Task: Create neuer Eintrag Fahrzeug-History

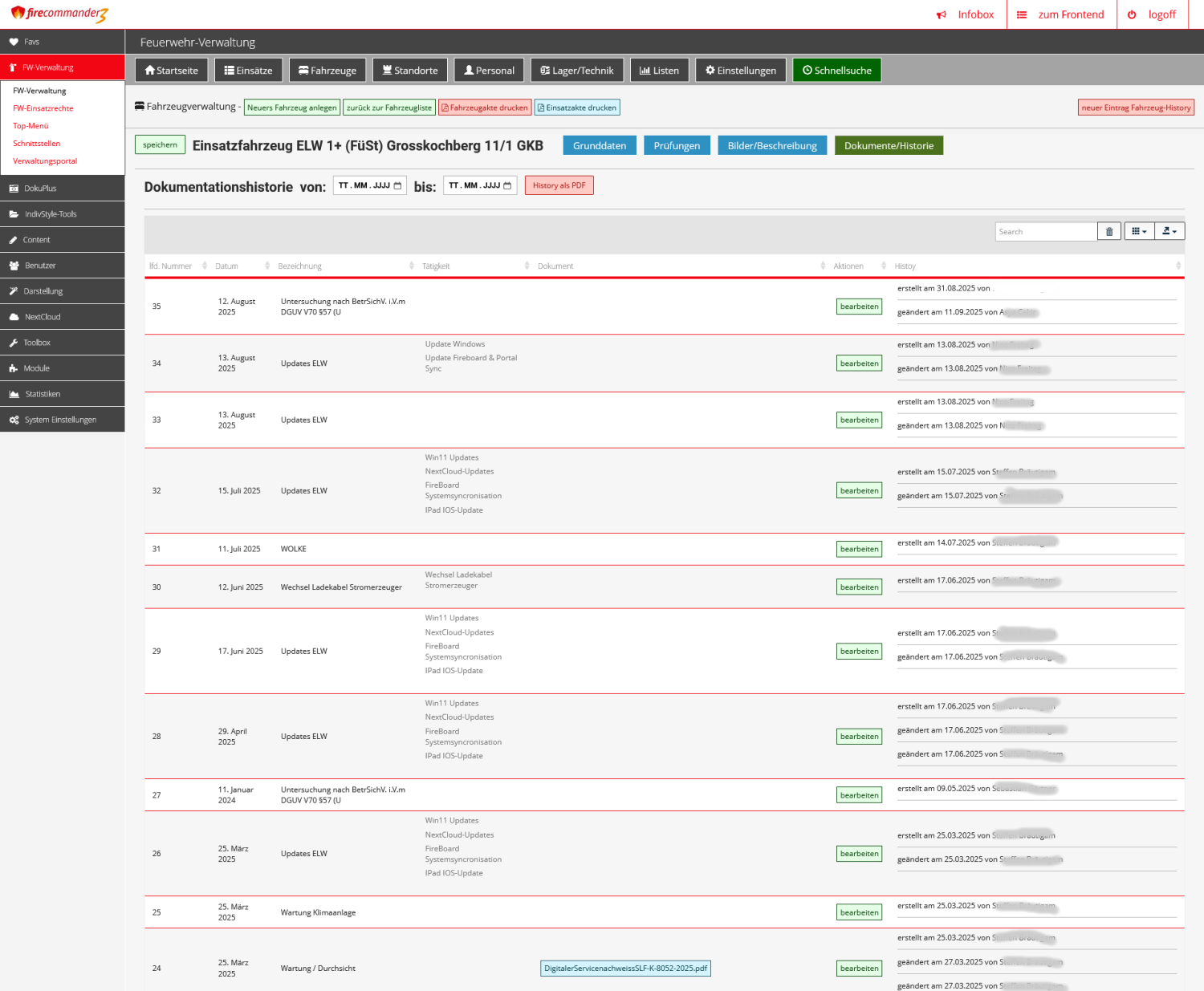Action: pyautogui.click(x=1135, y=108)
